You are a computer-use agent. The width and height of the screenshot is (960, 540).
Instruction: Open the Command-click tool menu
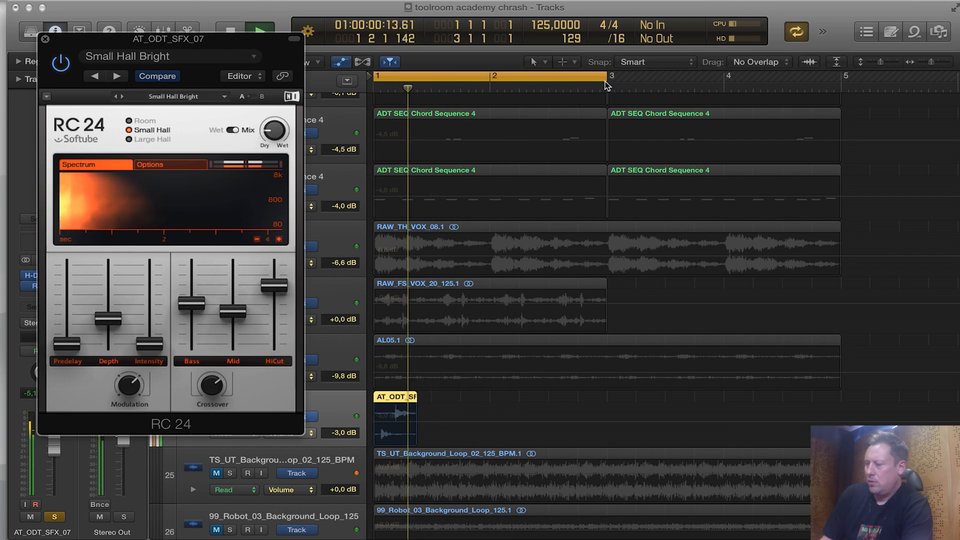(x=566, y=62)
